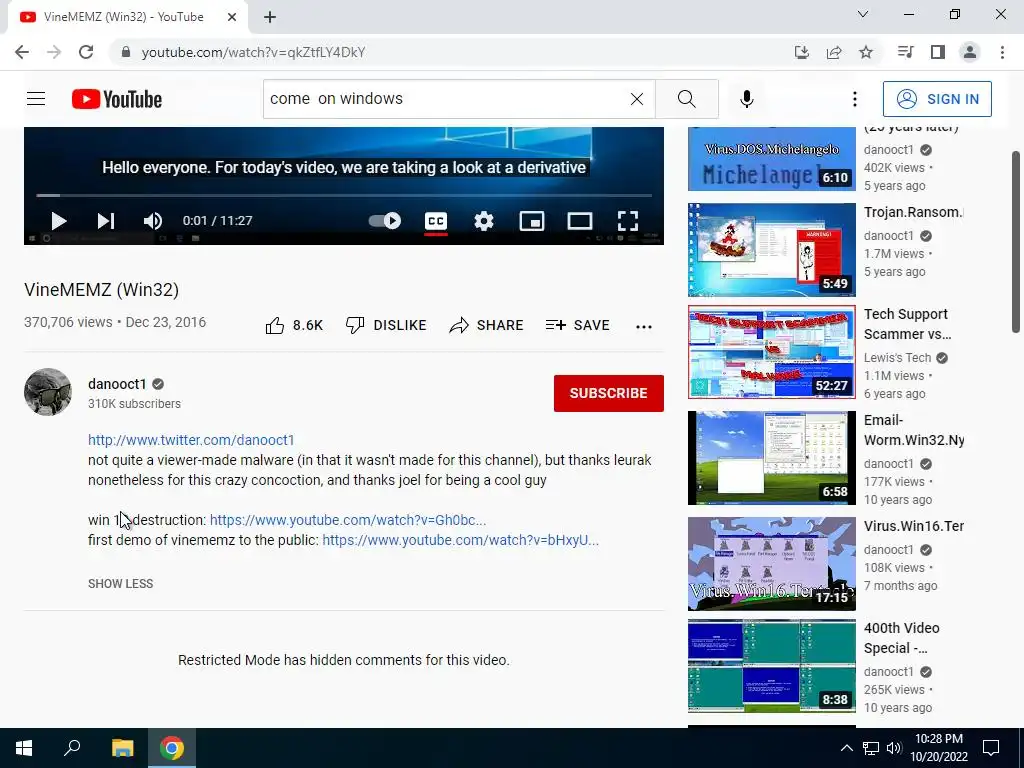Open the twitter.com/danooct1 link
The height and width of the screenshot is (768, 1024).
point(191,440)
